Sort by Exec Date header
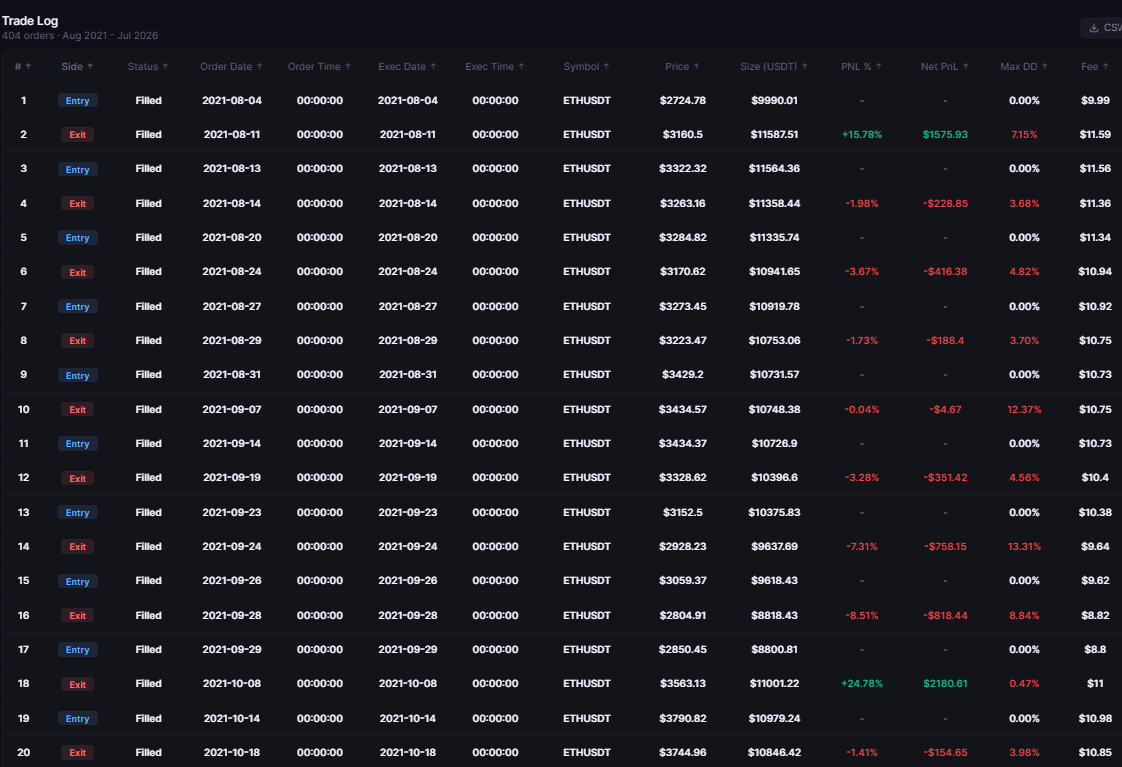1122x767 pixels. coord(407,67)
